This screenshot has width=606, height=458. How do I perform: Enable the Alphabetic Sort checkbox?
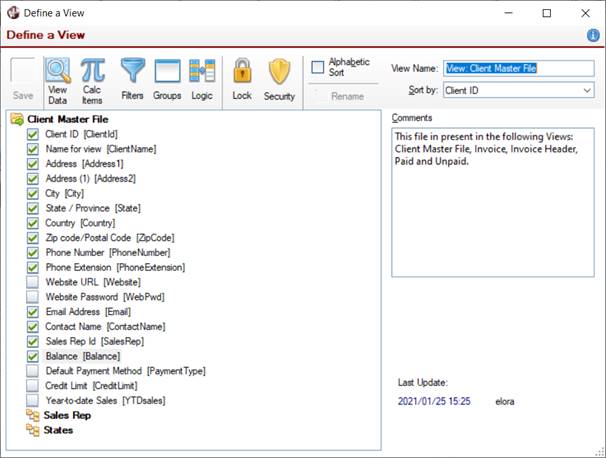tap(318, 68)
